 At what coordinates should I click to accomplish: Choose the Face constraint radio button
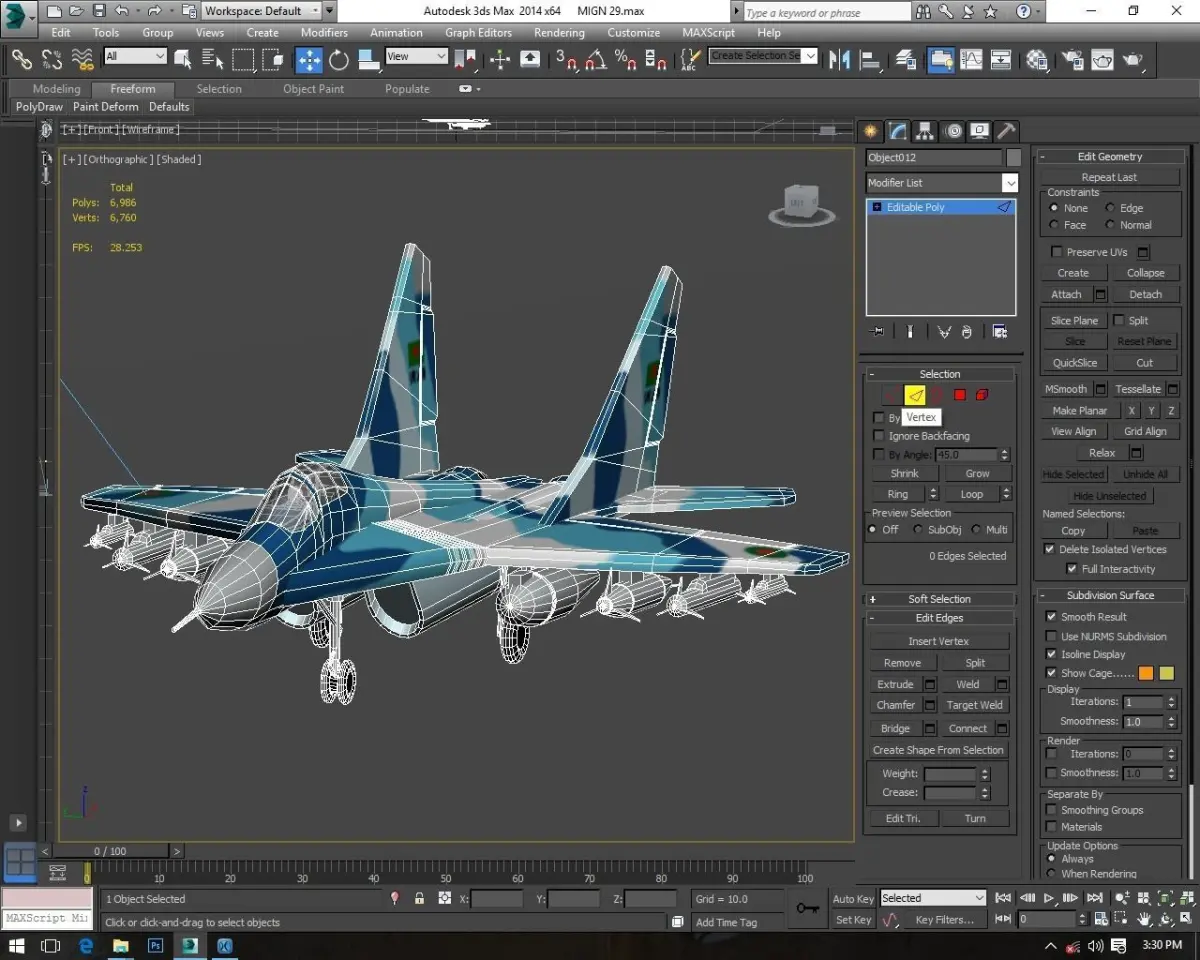(1054, 225)
